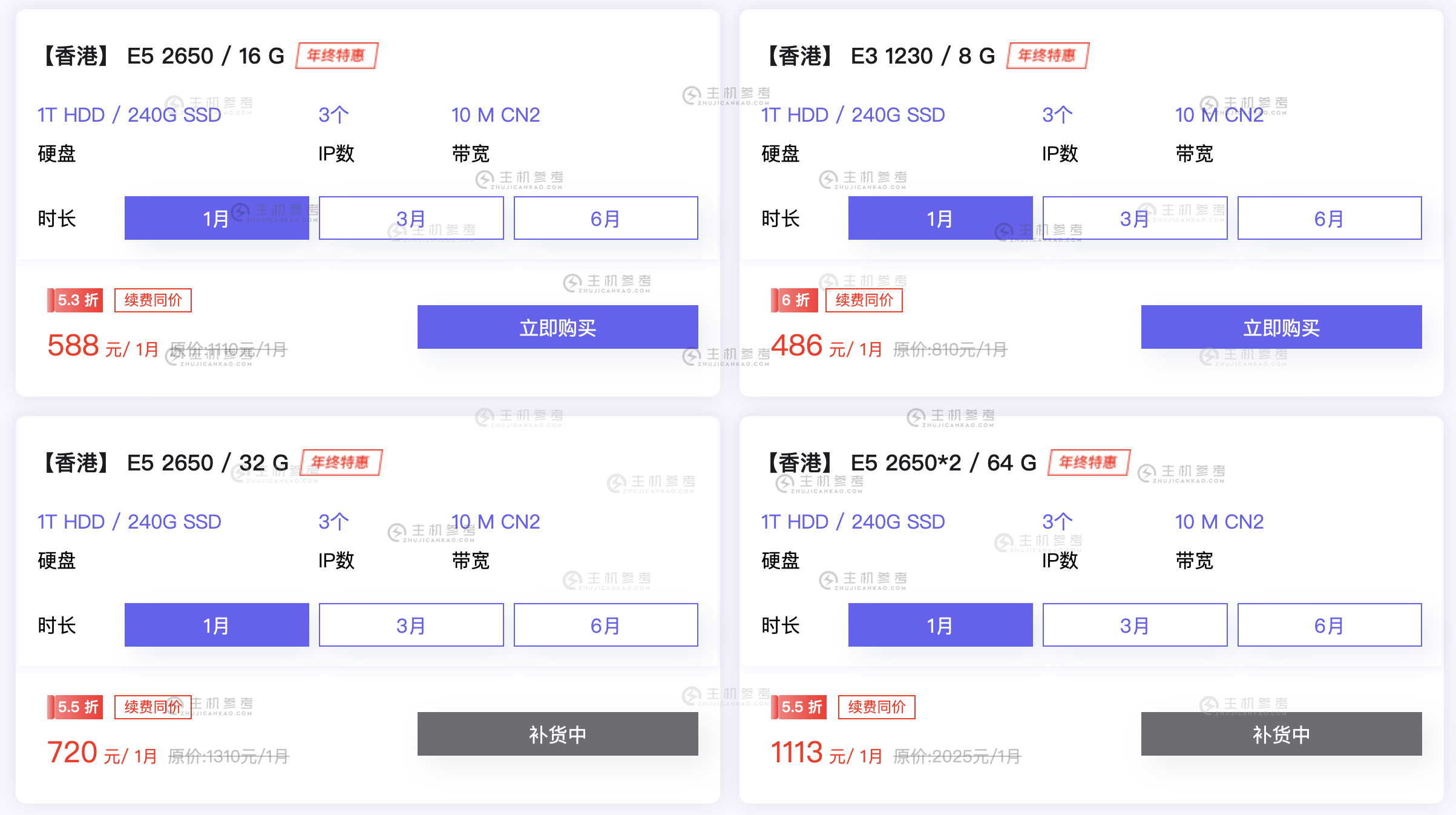This screenshot has width=1456, height=815.
Task: Click 补货中 button for 1113元 plan
Action: pyautogui.click(x=1281, y=734)
